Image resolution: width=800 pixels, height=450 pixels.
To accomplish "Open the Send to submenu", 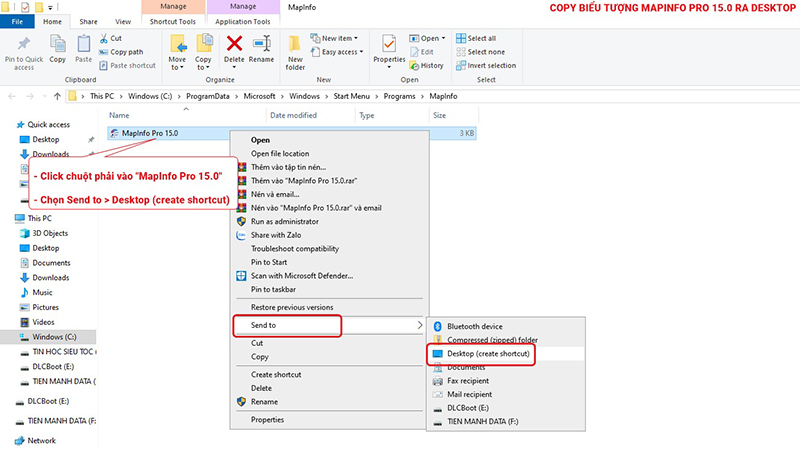I will coord(329,325).
